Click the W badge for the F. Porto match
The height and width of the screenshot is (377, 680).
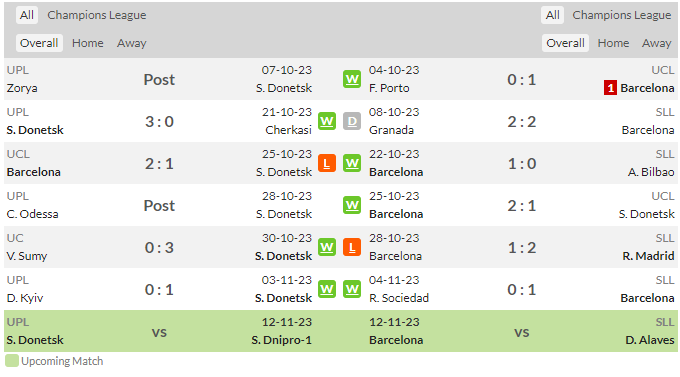[x=352, y=79]
